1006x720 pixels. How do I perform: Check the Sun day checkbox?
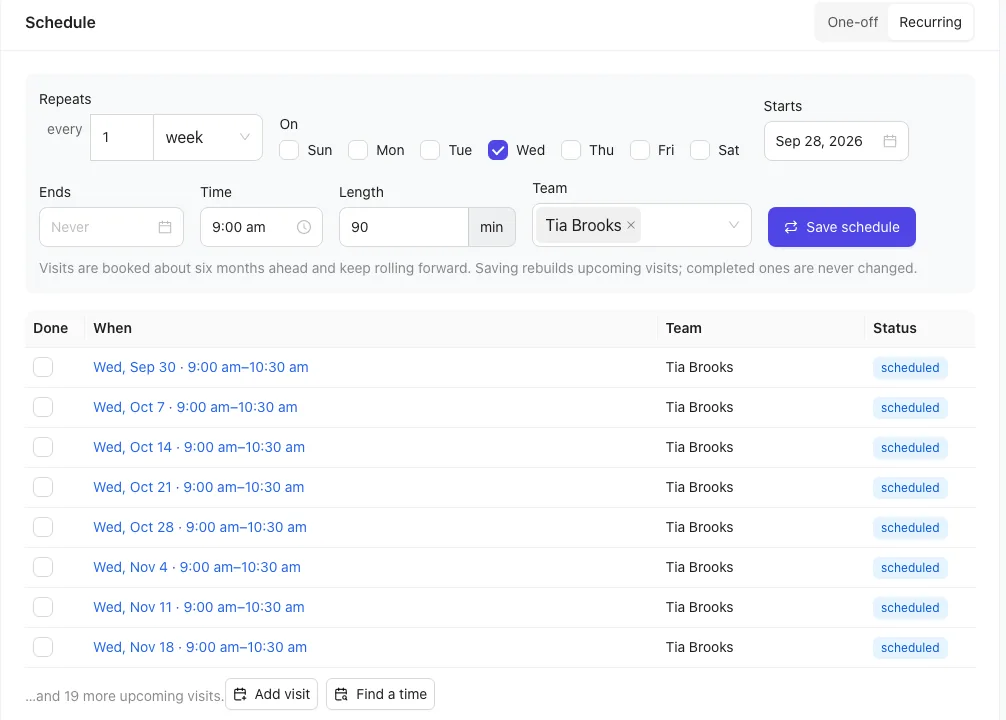click(x=289, y=150)
